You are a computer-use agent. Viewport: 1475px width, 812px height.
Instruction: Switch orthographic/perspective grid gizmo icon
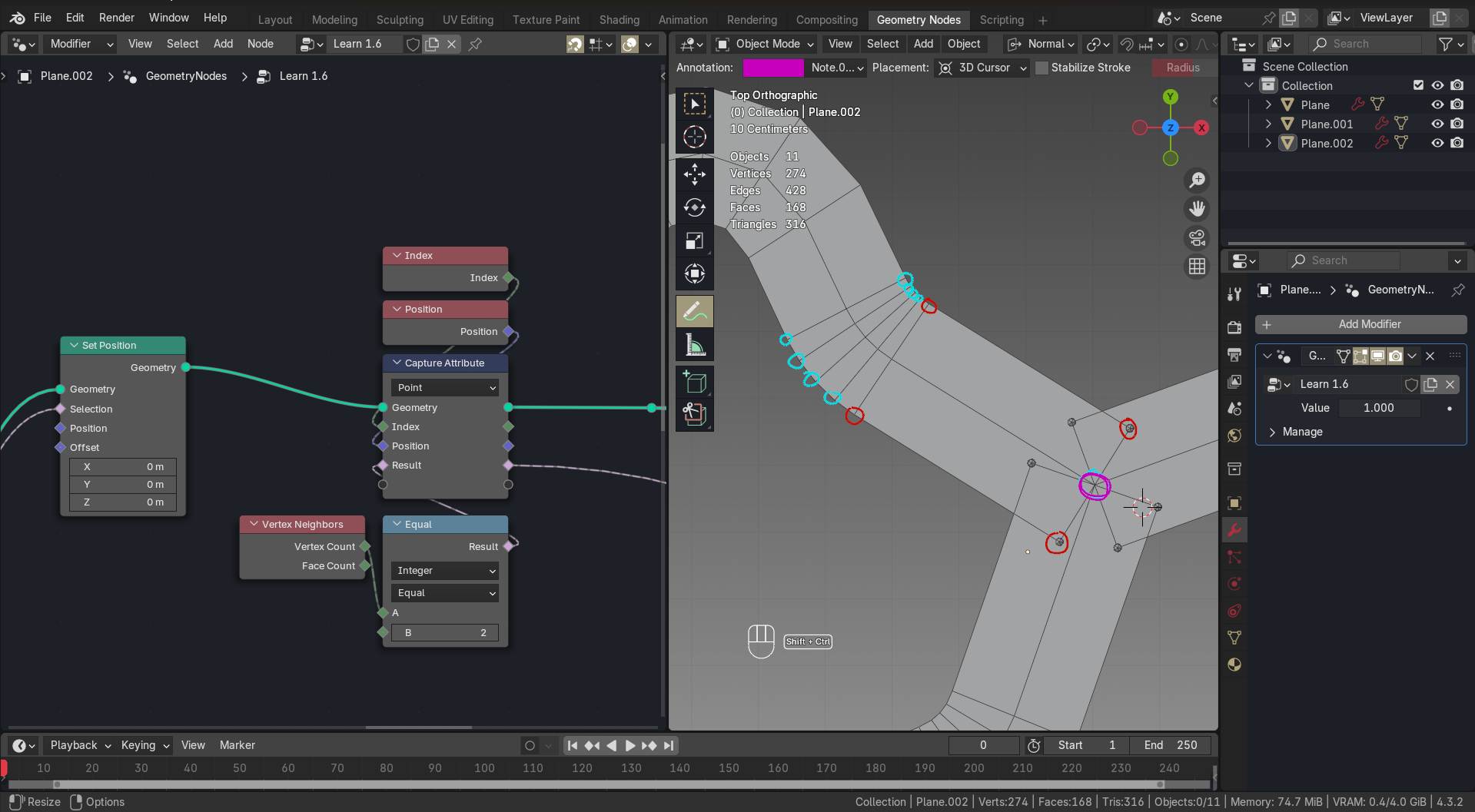1197,267
